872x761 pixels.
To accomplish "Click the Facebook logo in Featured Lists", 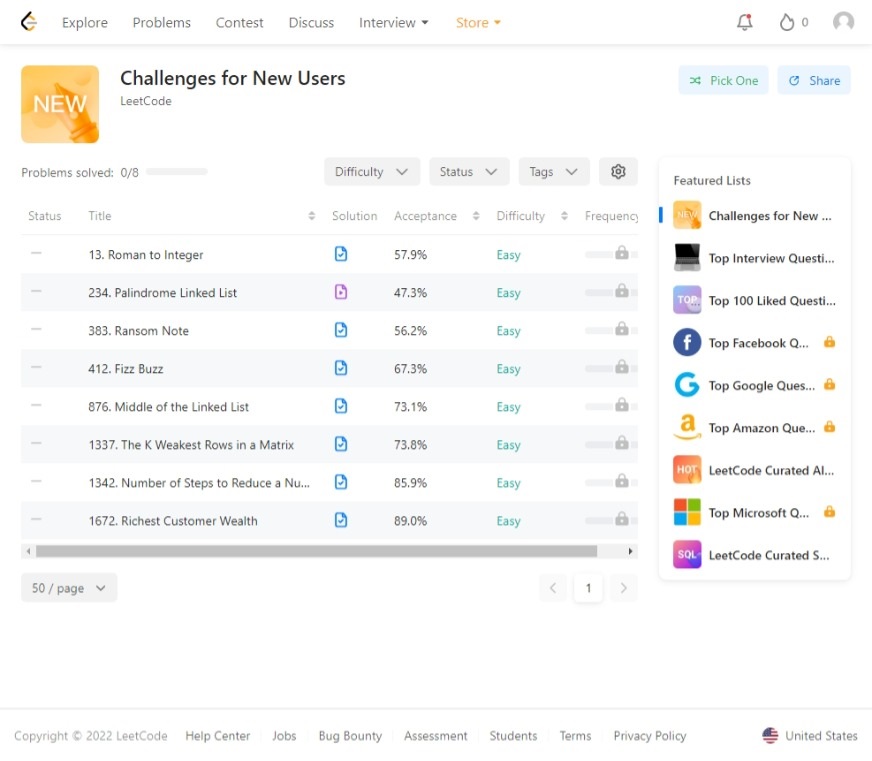I will tap(687, 343).
